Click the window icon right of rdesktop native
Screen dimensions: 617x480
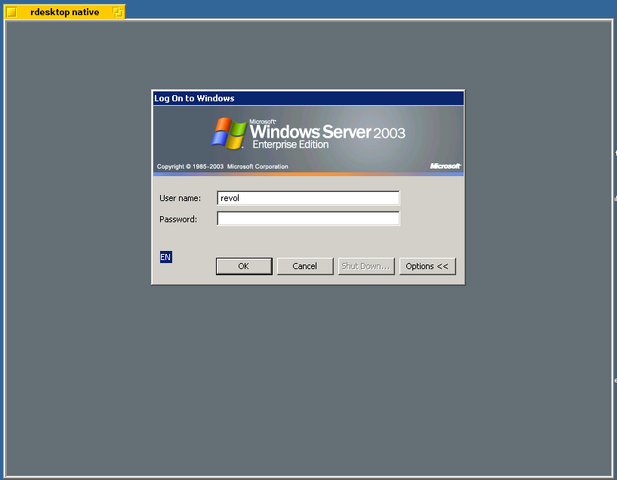(x=118, y=12)
